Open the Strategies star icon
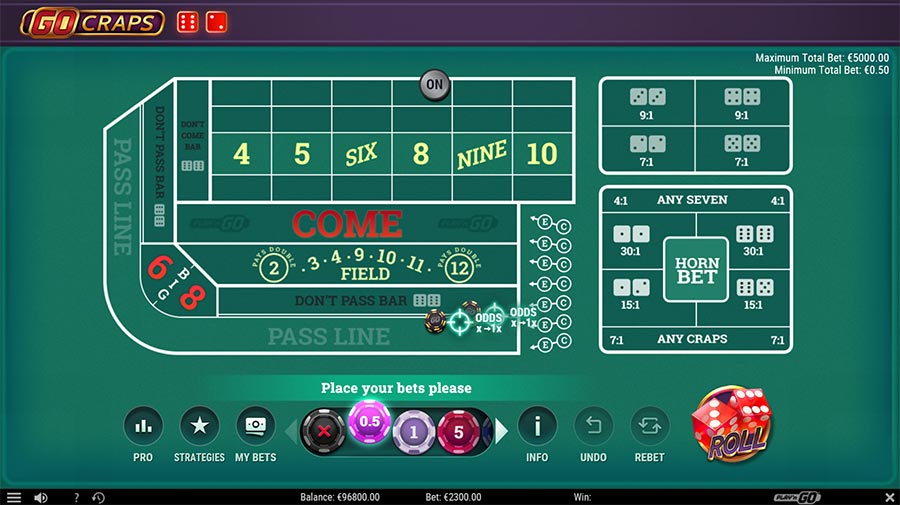 pyautogui.click(x=199, y=426)
